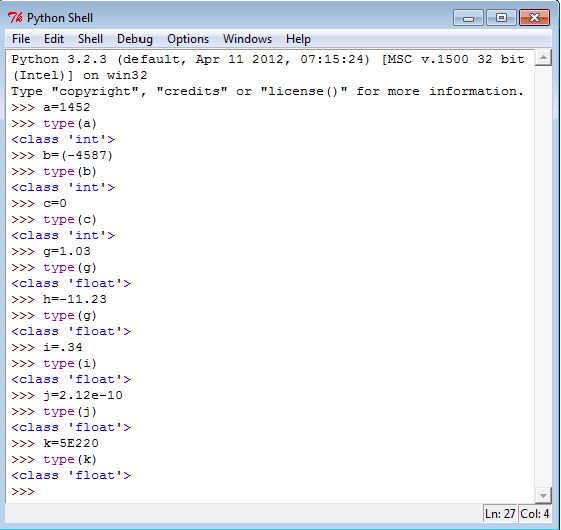Click the text 'type(b)'
This screenshot has width=561, height=530.
pyautogui.click(x=70, y=171)
